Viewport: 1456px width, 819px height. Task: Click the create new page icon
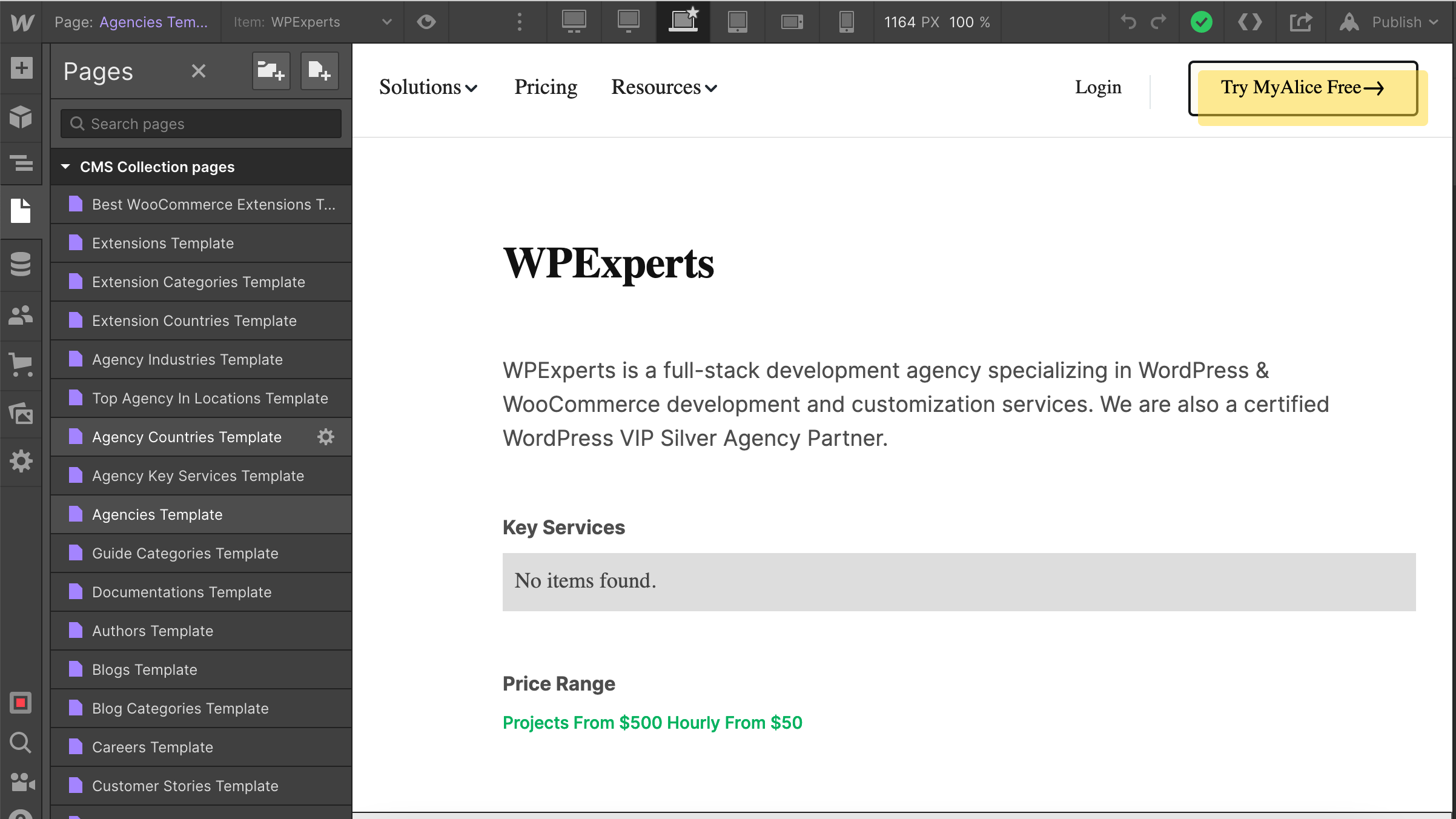pos(319,71)
